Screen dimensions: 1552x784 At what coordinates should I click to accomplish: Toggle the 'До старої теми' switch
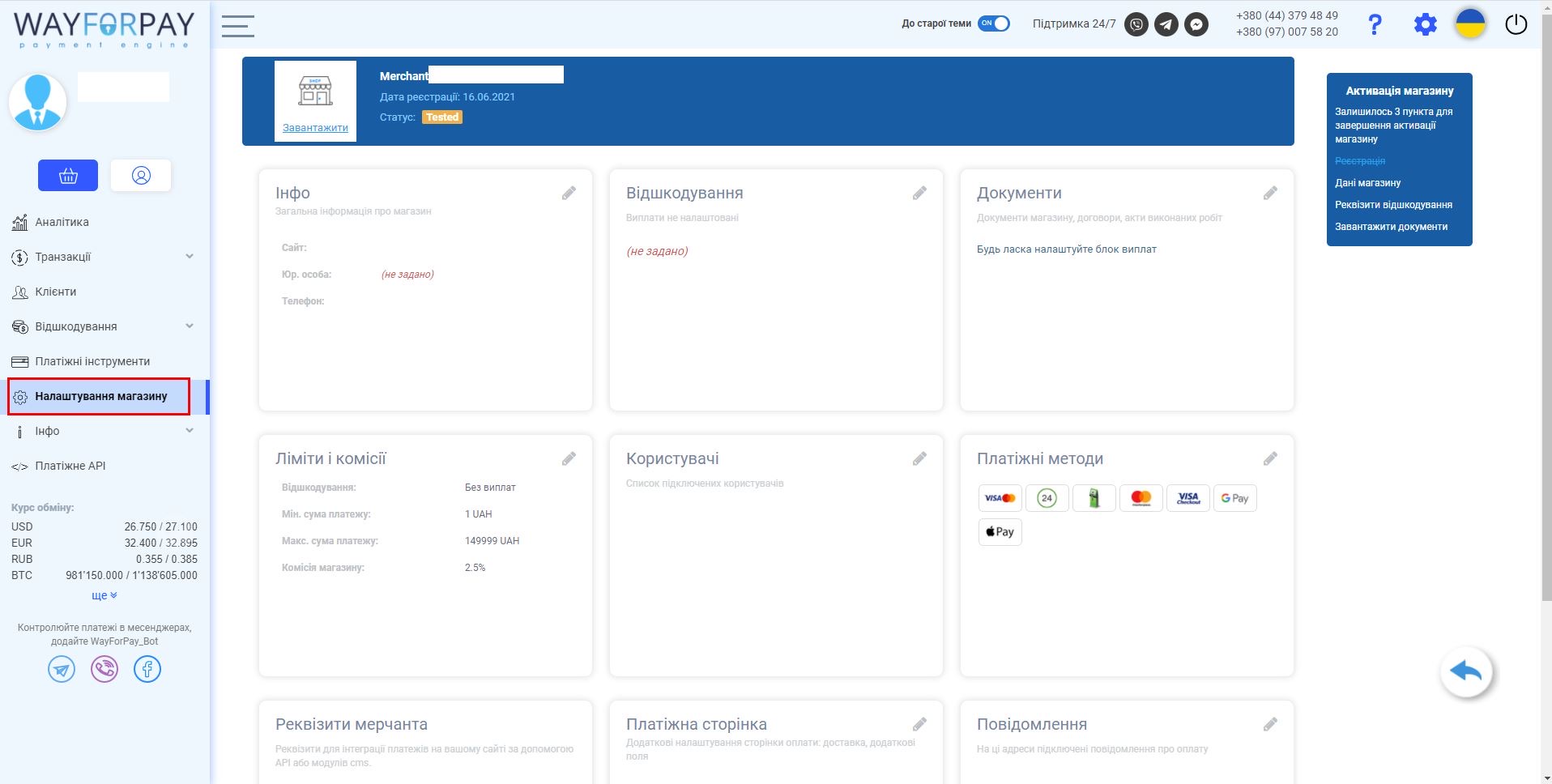[x=994, y=23]
